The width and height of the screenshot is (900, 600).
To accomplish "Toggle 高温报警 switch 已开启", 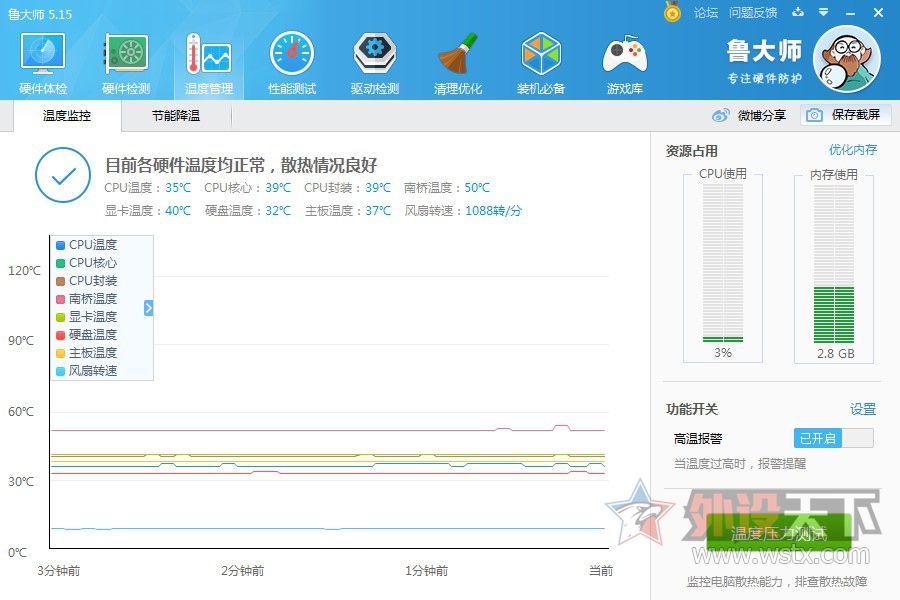I will click(834, 438).
